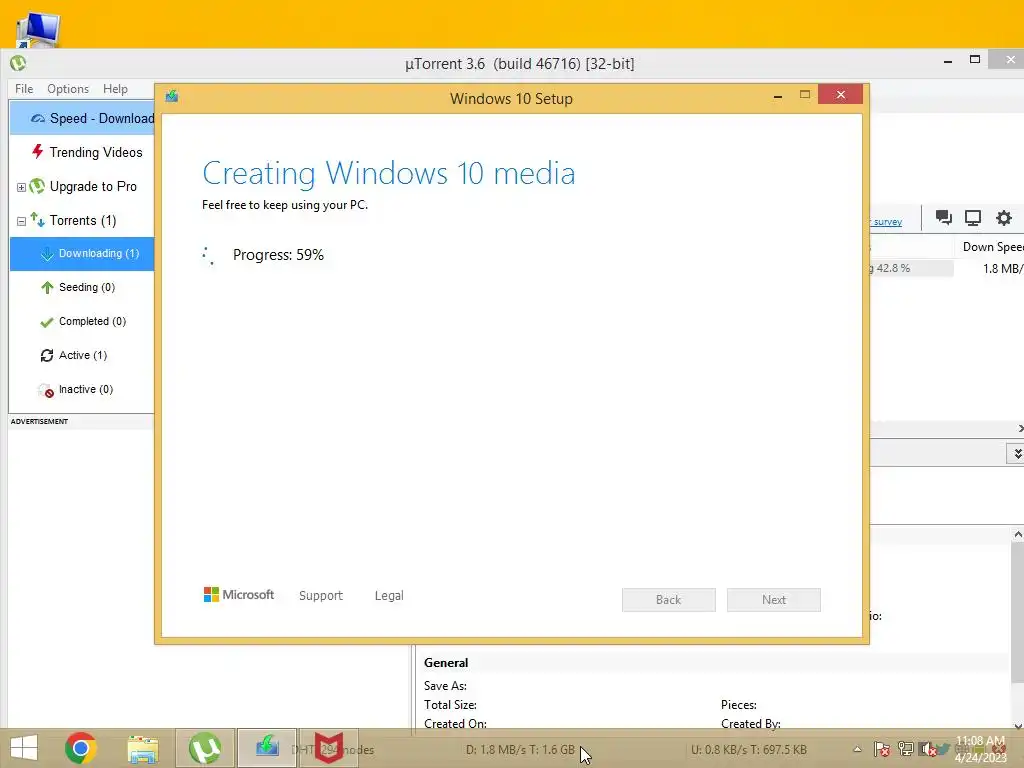Click the detail pane scroll up arrow
Screen dimensions: 1024x768
coord(1017,535)
